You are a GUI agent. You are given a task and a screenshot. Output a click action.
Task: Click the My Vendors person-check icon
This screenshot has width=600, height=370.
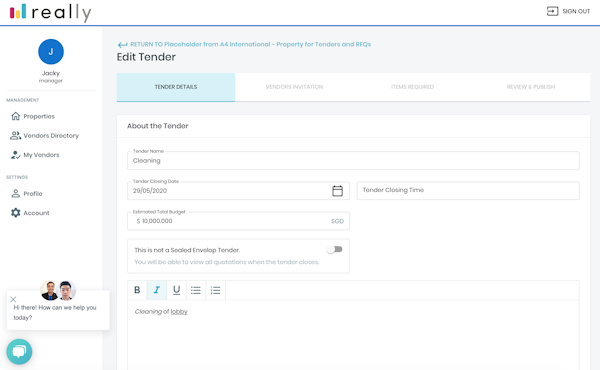point(15,155)
